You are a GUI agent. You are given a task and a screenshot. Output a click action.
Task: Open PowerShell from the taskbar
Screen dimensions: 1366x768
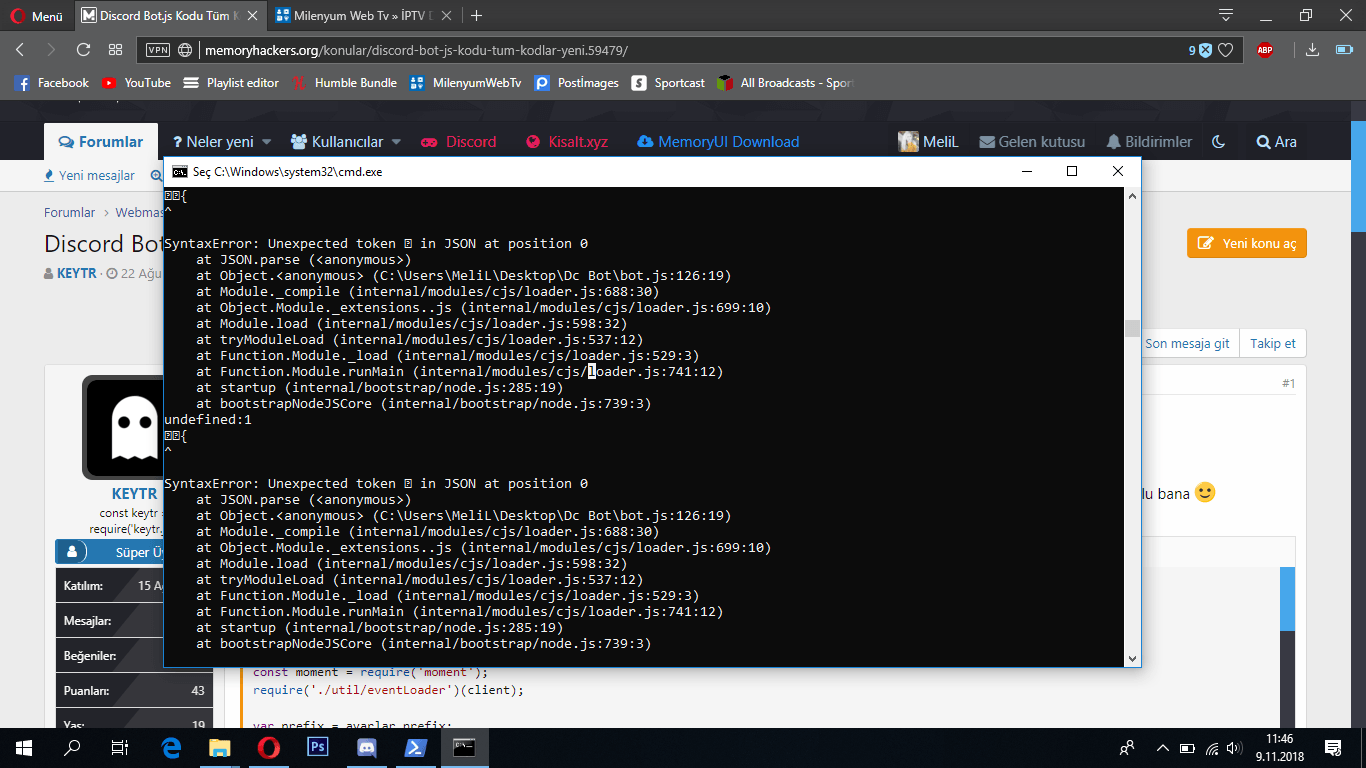[415, 747]
